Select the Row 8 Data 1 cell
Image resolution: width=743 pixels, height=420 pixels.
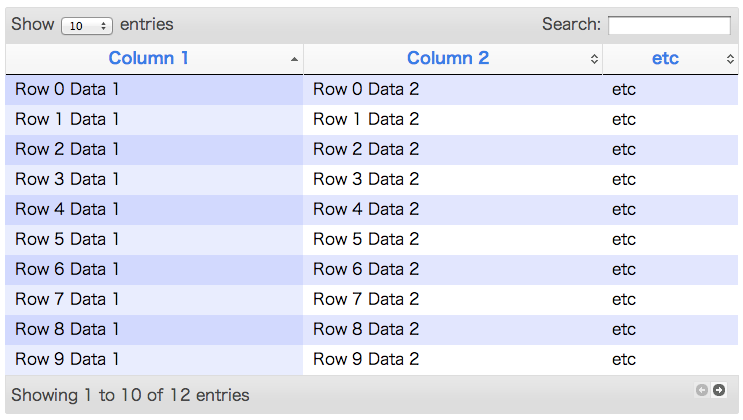click(67, 330)
